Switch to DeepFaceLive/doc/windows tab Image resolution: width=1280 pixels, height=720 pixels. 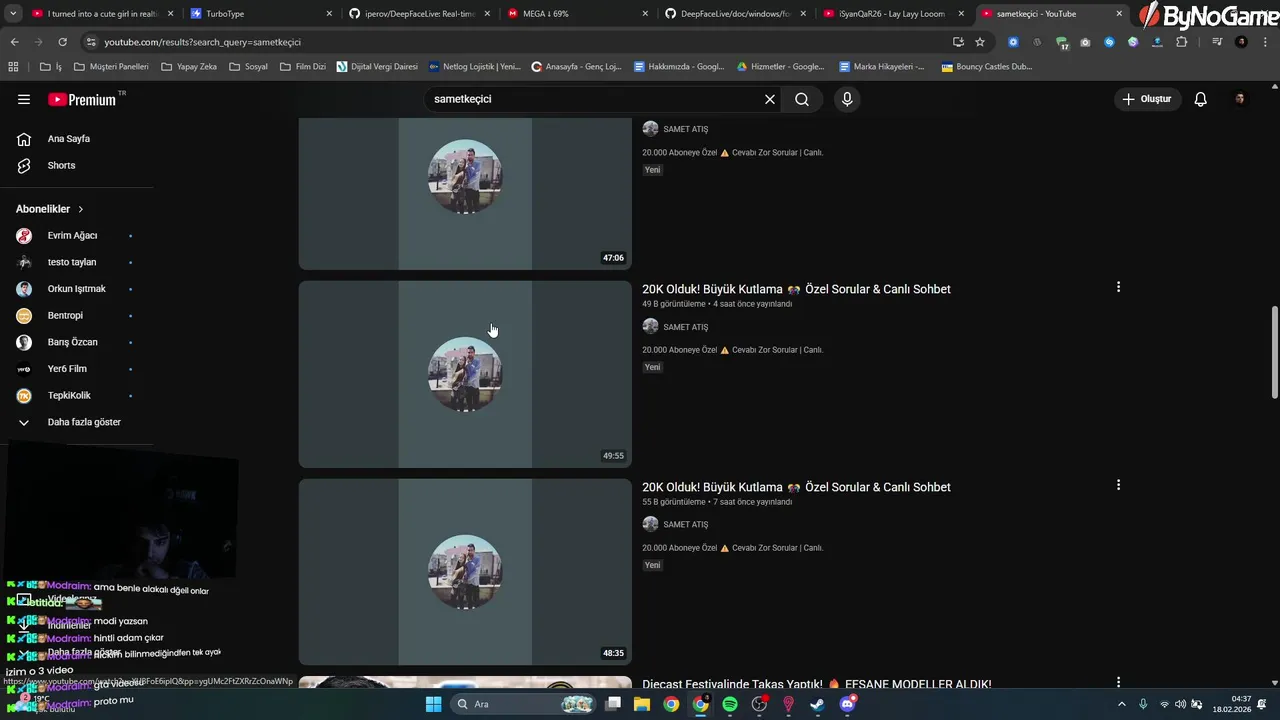click(734, 14)
